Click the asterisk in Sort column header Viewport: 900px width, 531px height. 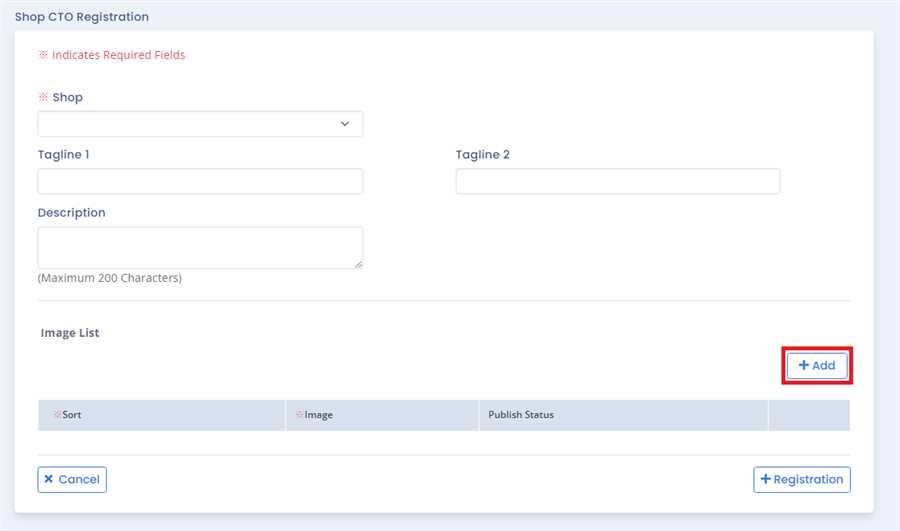coord(57,415)
